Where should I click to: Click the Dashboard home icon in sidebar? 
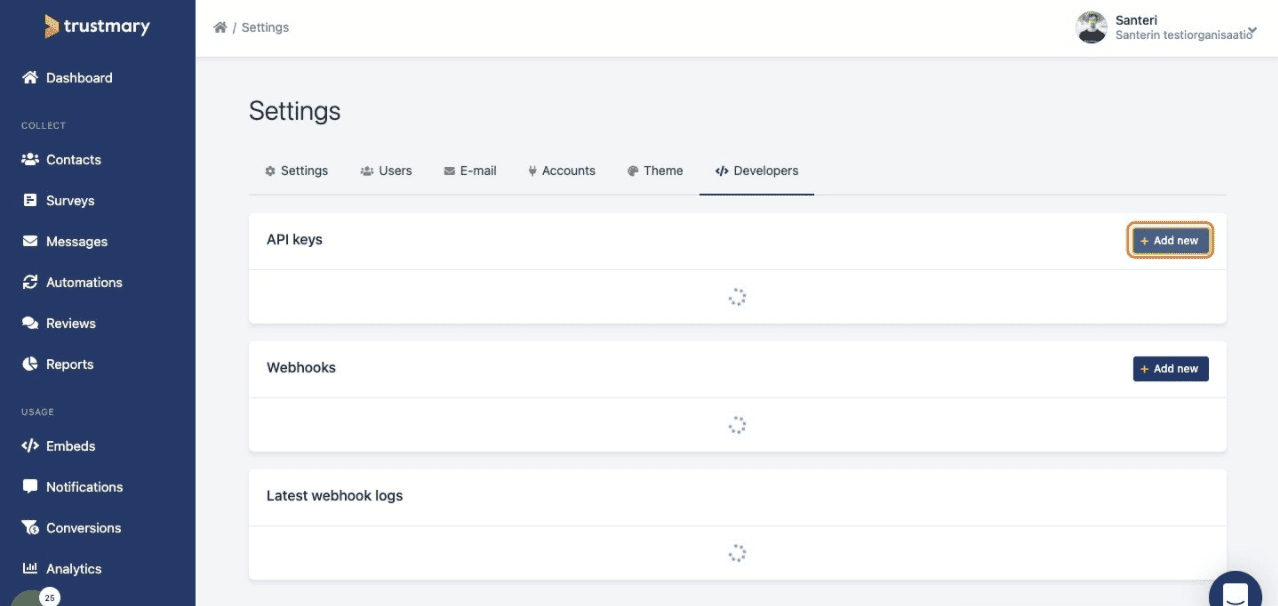[x=30, y=78]
